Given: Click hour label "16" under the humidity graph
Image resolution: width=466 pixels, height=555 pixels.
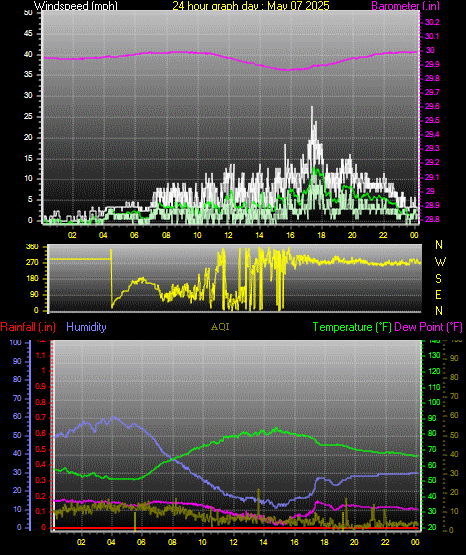Looking at the screenshot, I should pyautogui.click(x=294, y=542).
